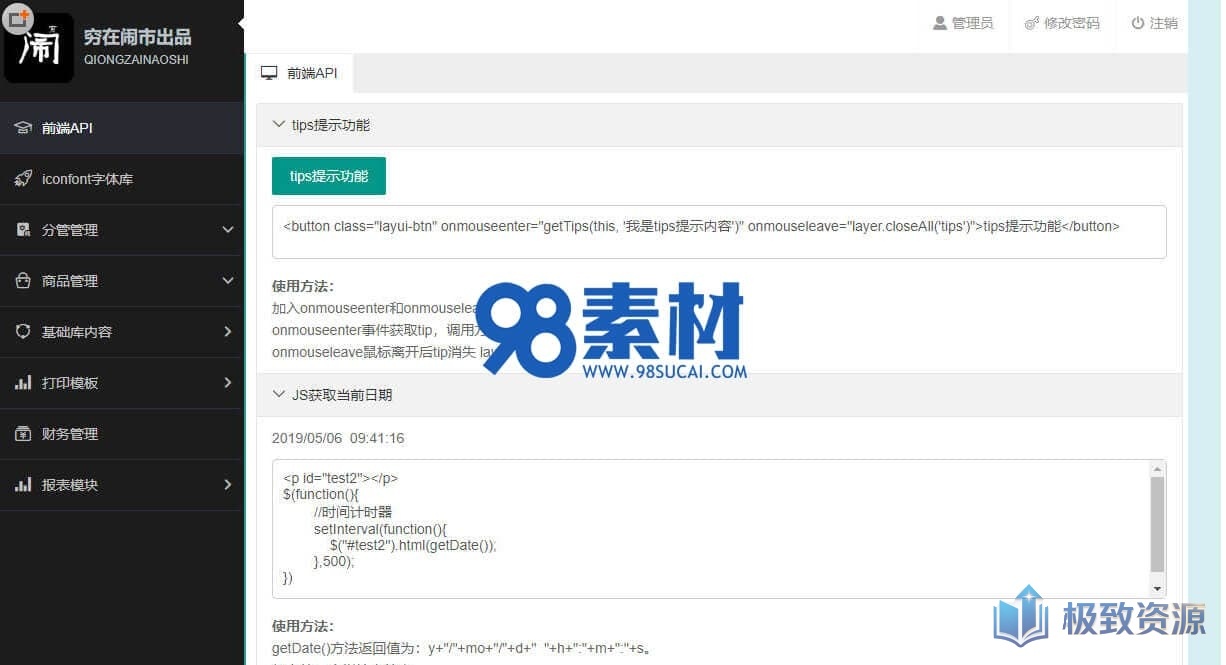Click inside the test2 script code area
The height and width of the screenshot is (665, 1226).
(x=710, y=529)
